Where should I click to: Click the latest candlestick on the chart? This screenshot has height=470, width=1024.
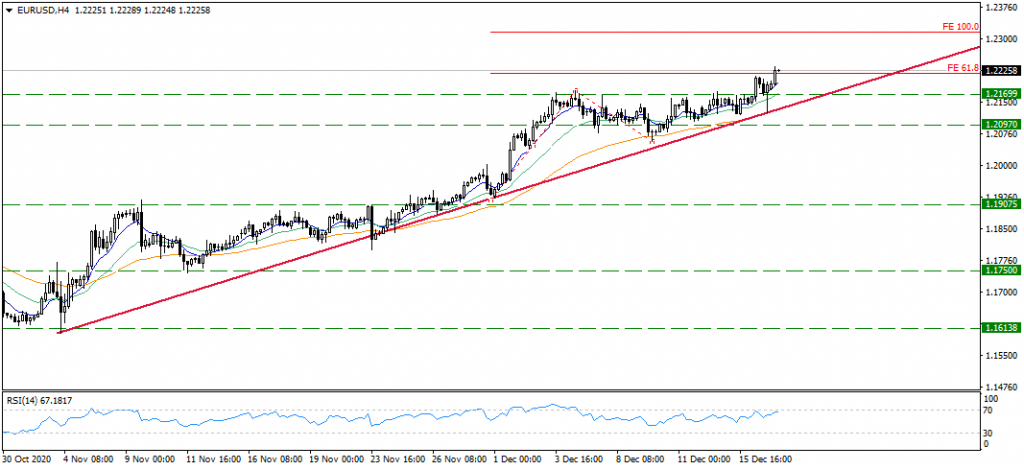pyautogui.click(x=777, y=76)
